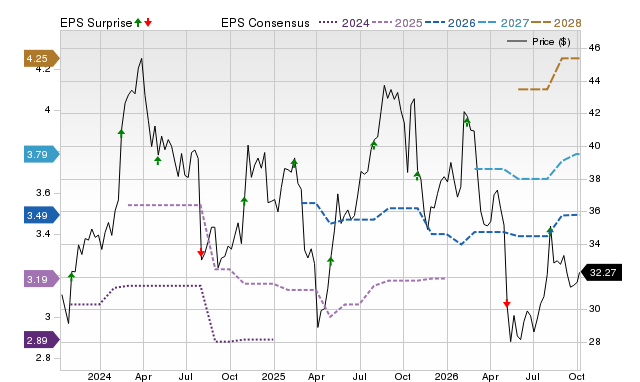640x382 pixels.
Task: Toggle the 2026 EPS consensus legend entry
Action: pyautogui.click(x=450, y=23)
